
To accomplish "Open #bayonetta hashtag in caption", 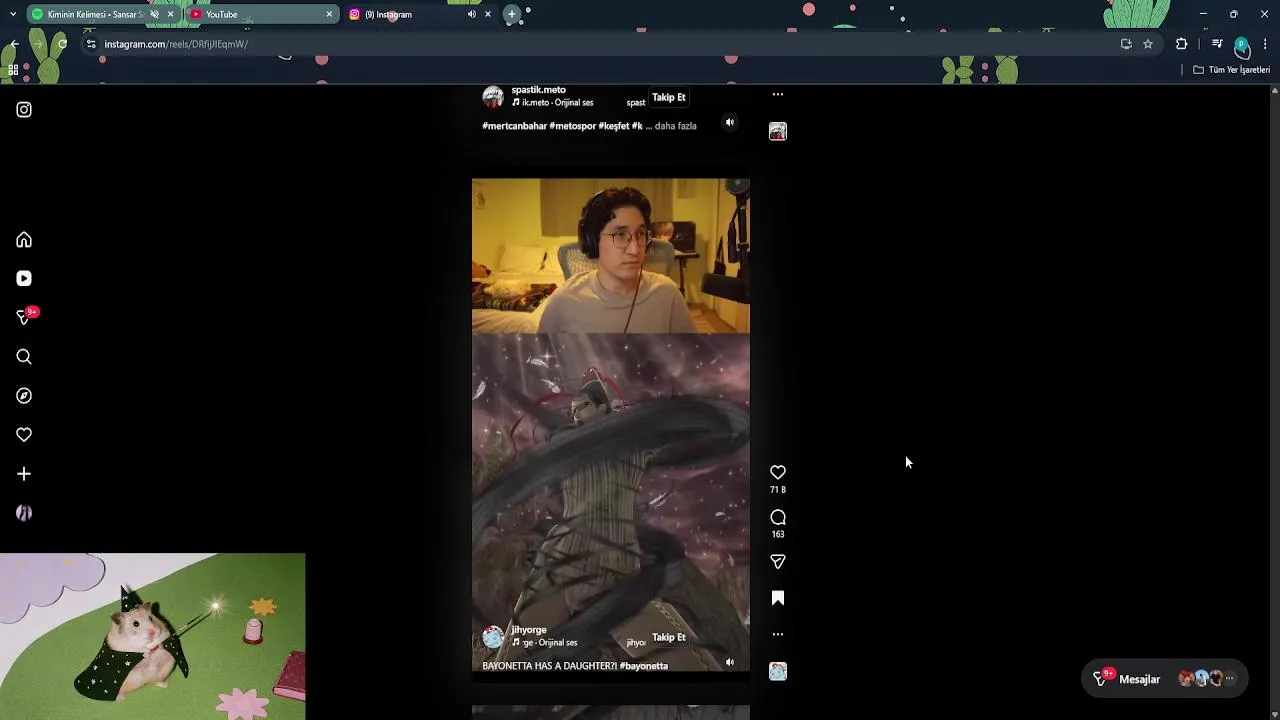I will coord(644,666).
